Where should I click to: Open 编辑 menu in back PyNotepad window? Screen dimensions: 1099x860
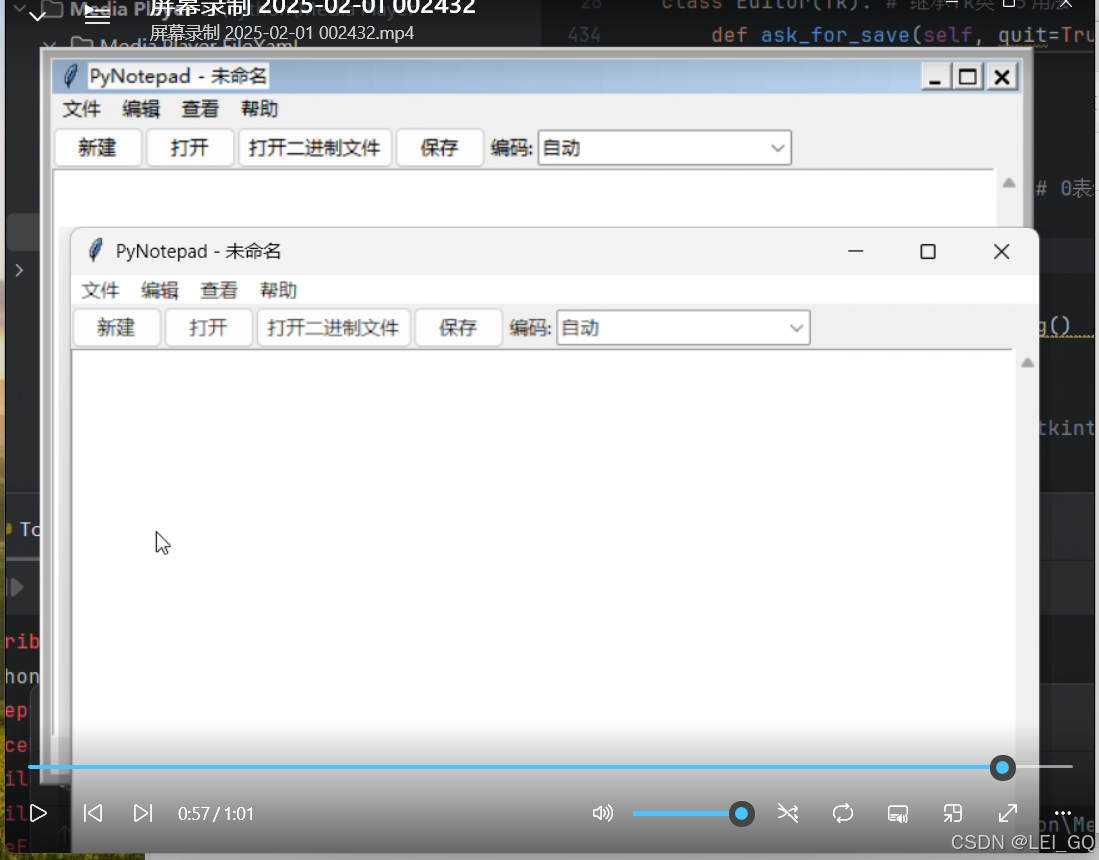coord(141,109)
